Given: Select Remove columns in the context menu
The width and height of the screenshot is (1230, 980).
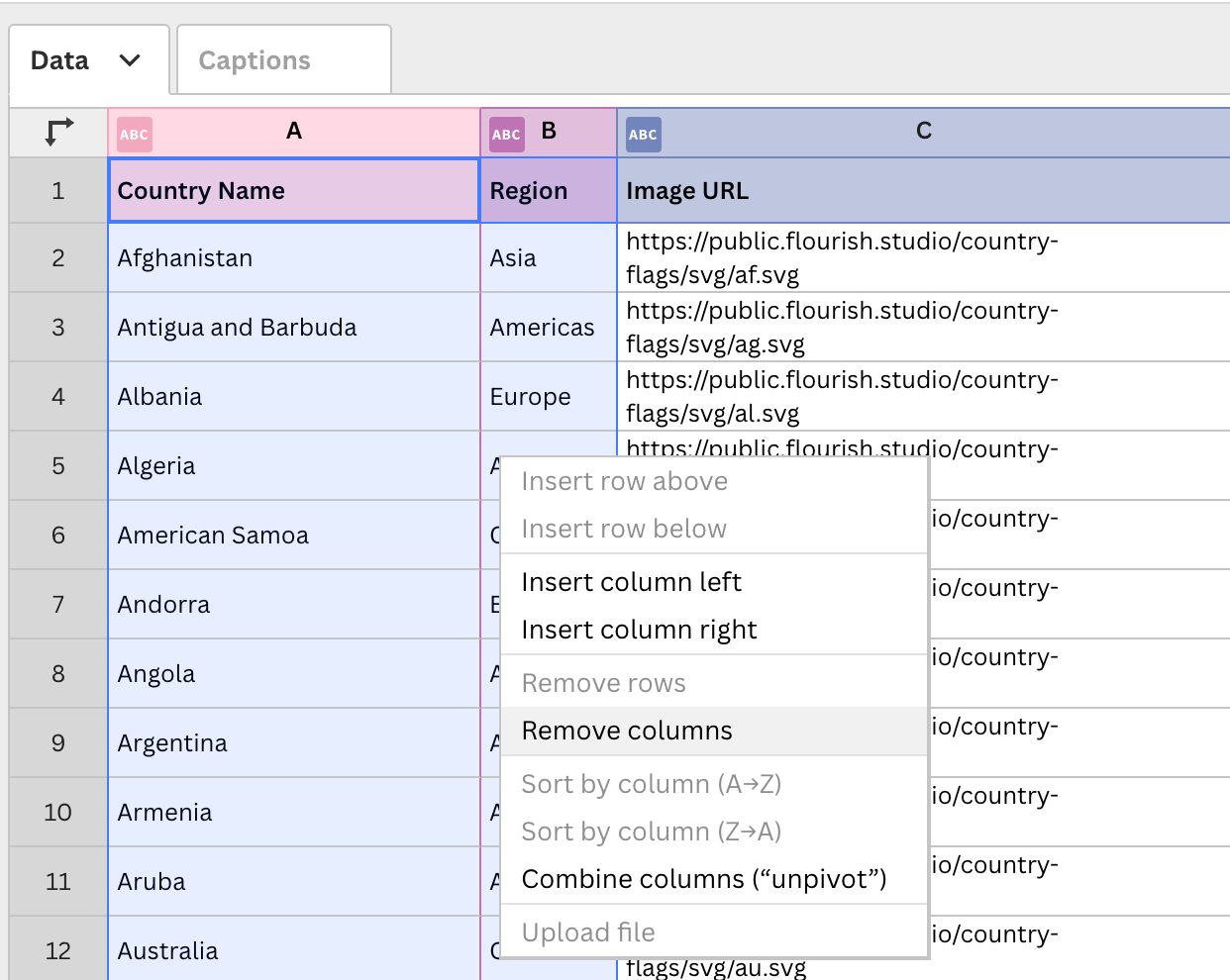Looking at the screenshot, I should [x=626, y=731].
